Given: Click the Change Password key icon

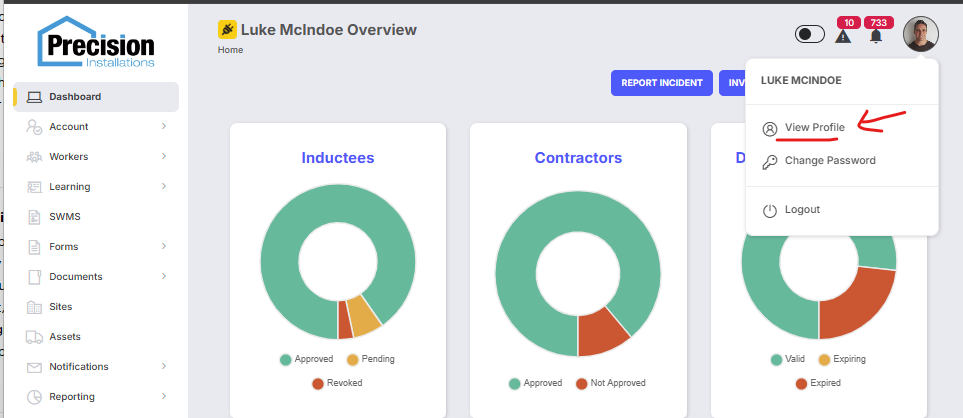Looking at the screenshot, I should [x=769, y=161].
